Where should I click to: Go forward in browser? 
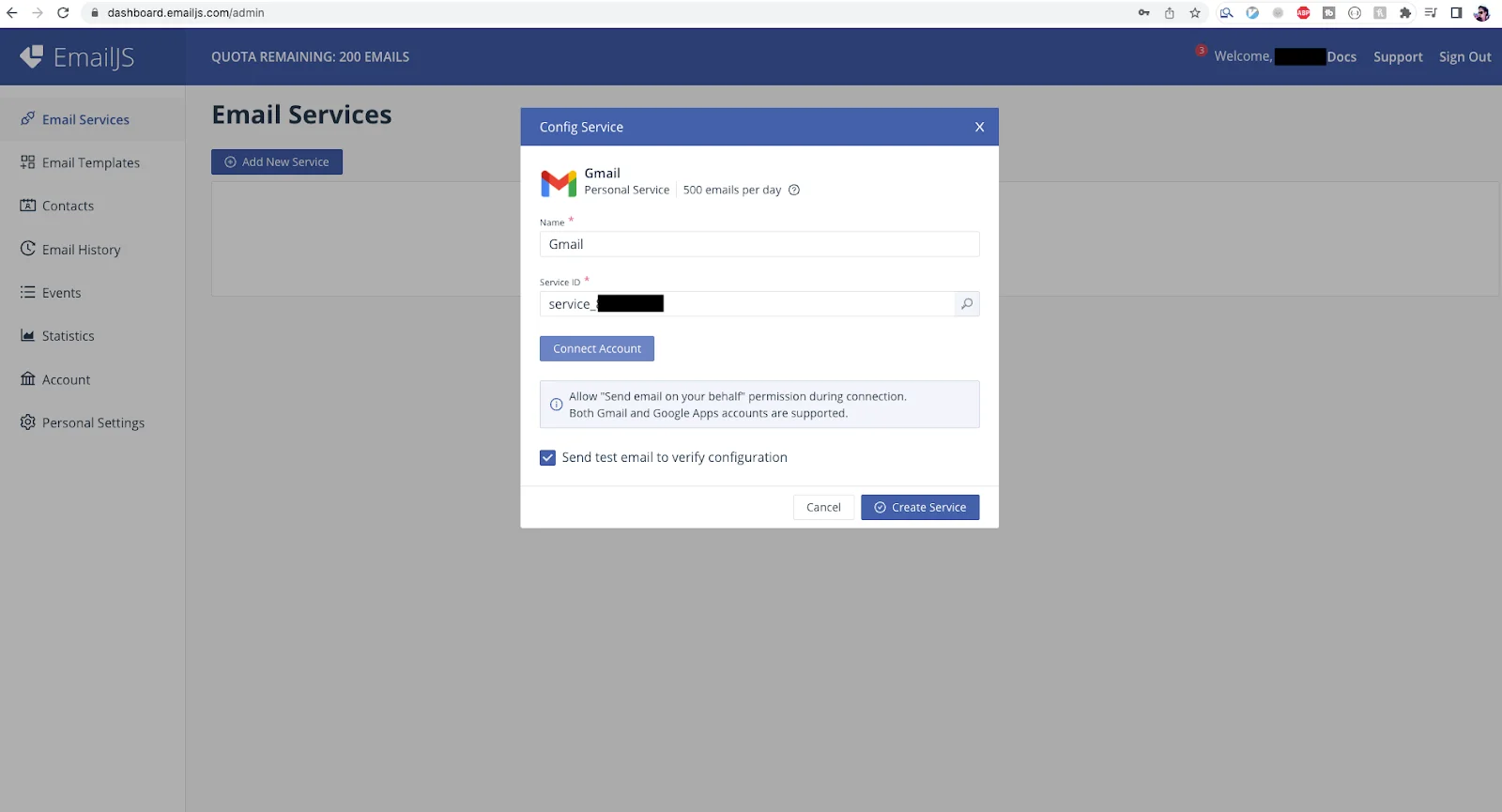point(38,13)
